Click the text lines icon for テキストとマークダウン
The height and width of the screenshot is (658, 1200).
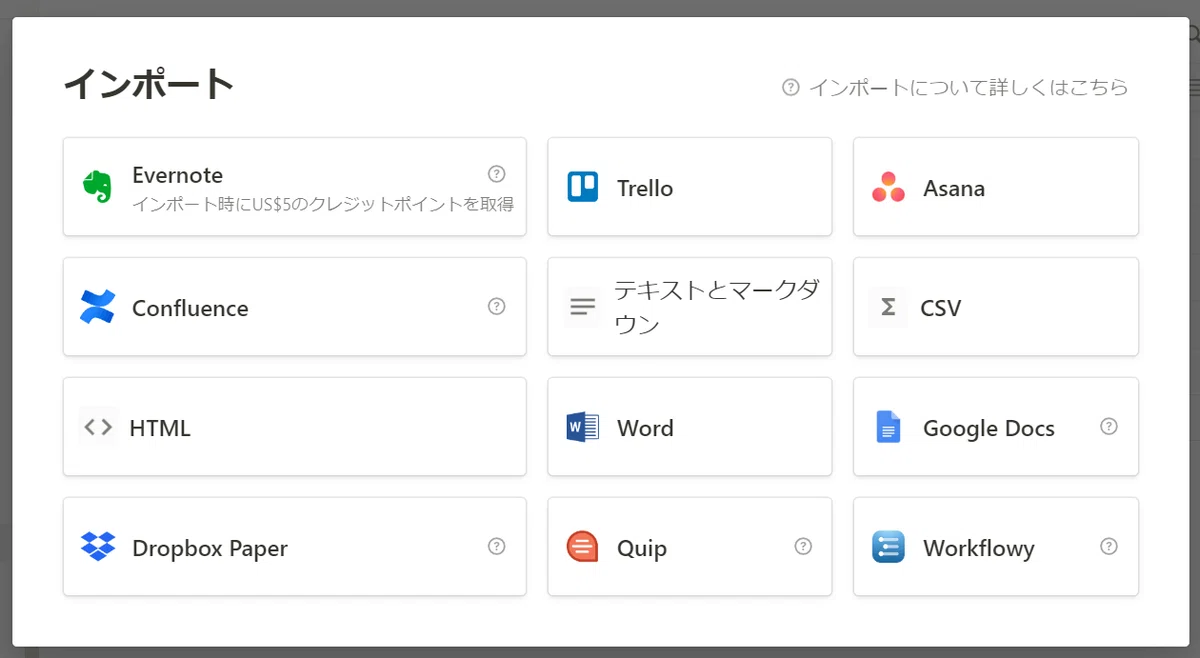[582, 307]
